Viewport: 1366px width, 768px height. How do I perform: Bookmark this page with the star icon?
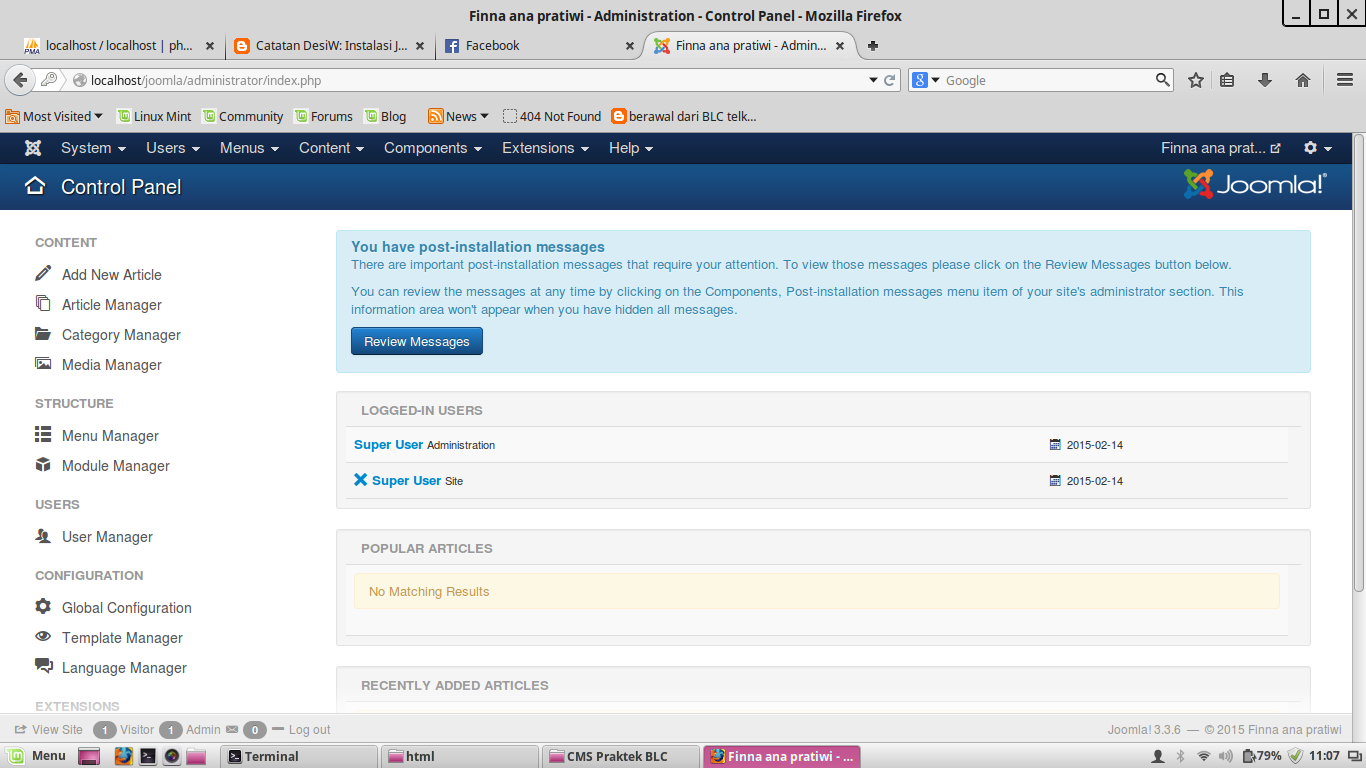pos(1195,80)
